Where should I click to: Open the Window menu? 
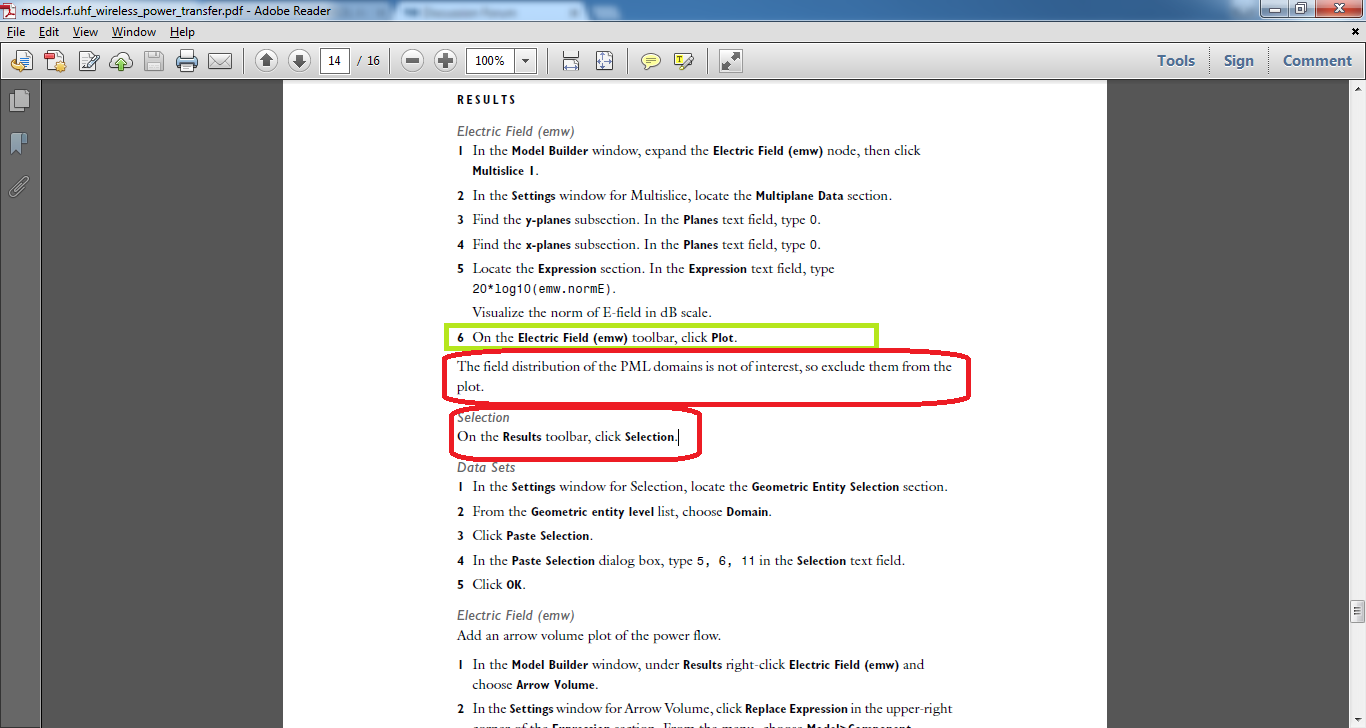[134, 32]
